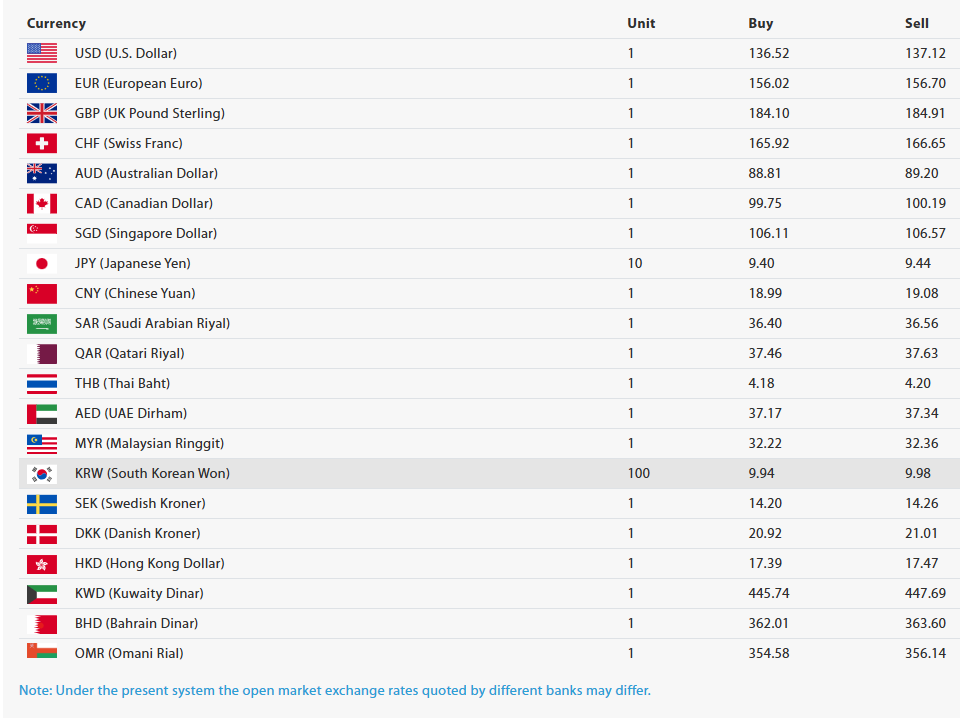Select the MYR (Malaysian Ringgit) label

149,443
